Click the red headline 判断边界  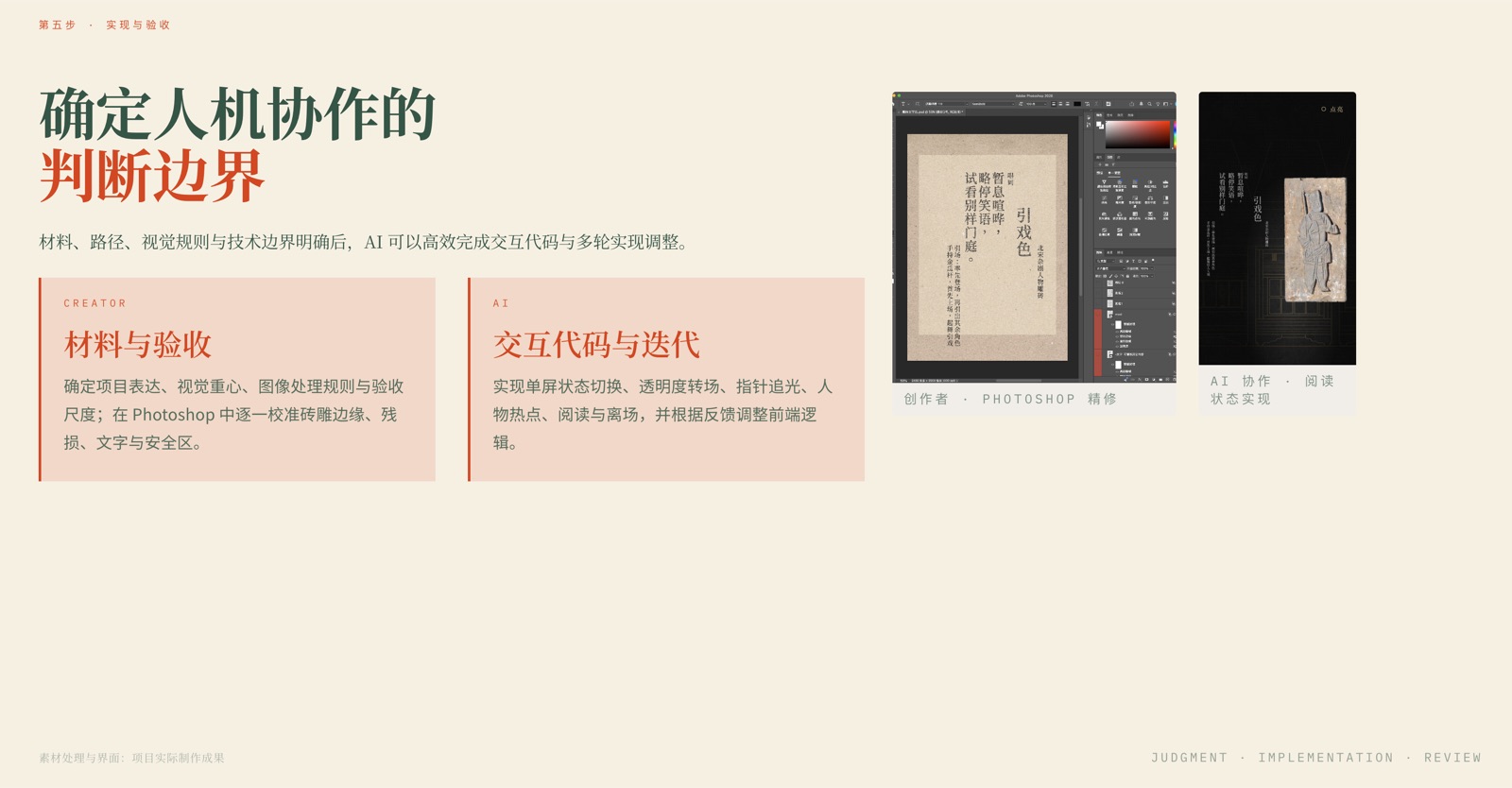[x=152, y=177]
